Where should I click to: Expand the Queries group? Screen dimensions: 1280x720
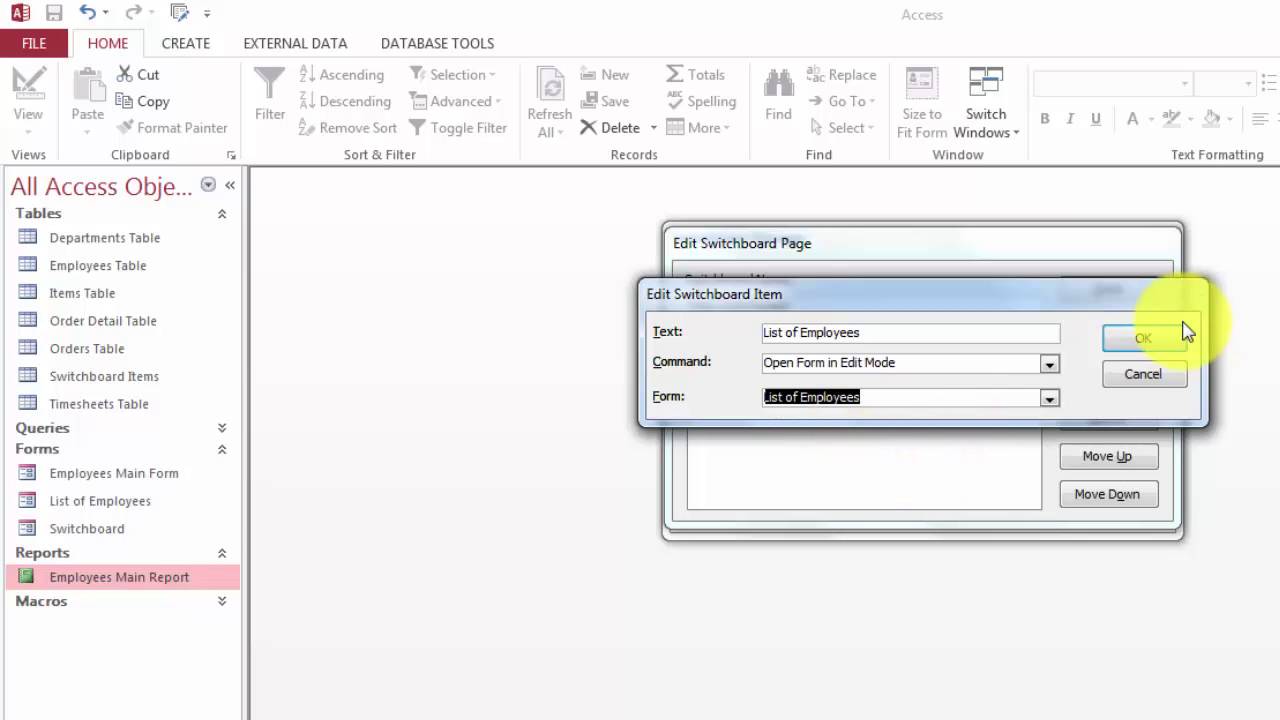click(x=222, y=428)
